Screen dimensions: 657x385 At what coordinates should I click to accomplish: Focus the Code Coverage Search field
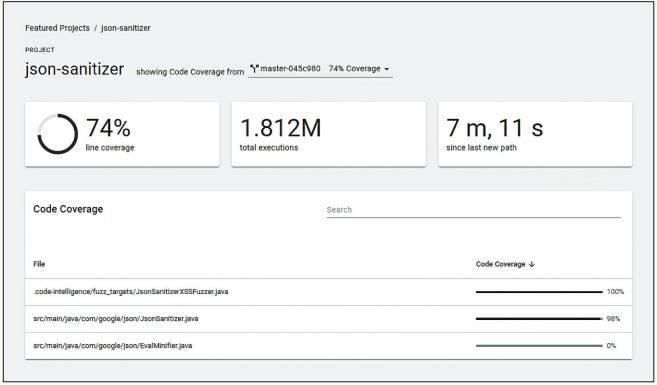473,210
